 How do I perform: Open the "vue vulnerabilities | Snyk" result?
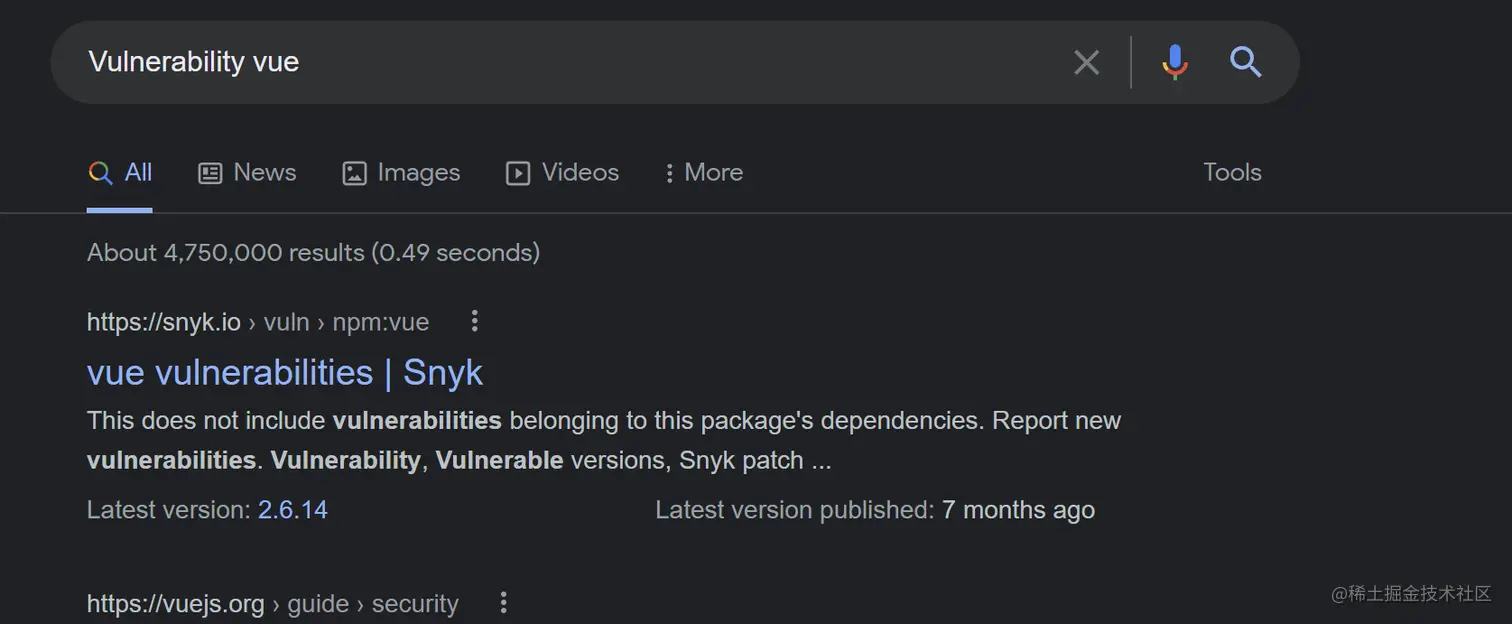[285, 373]
